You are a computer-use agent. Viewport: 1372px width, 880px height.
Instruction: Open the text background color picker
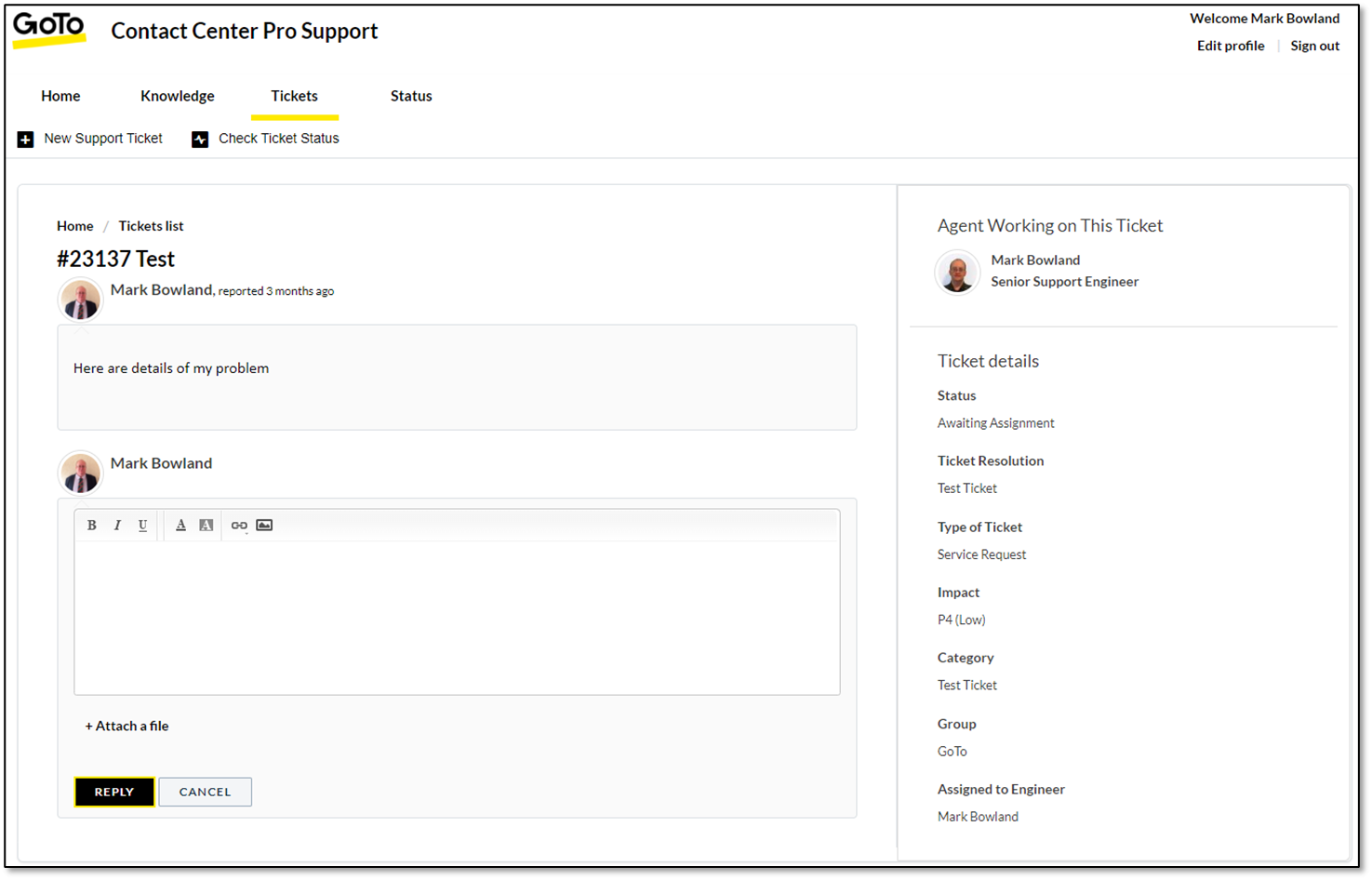click(x=206, y=526)
